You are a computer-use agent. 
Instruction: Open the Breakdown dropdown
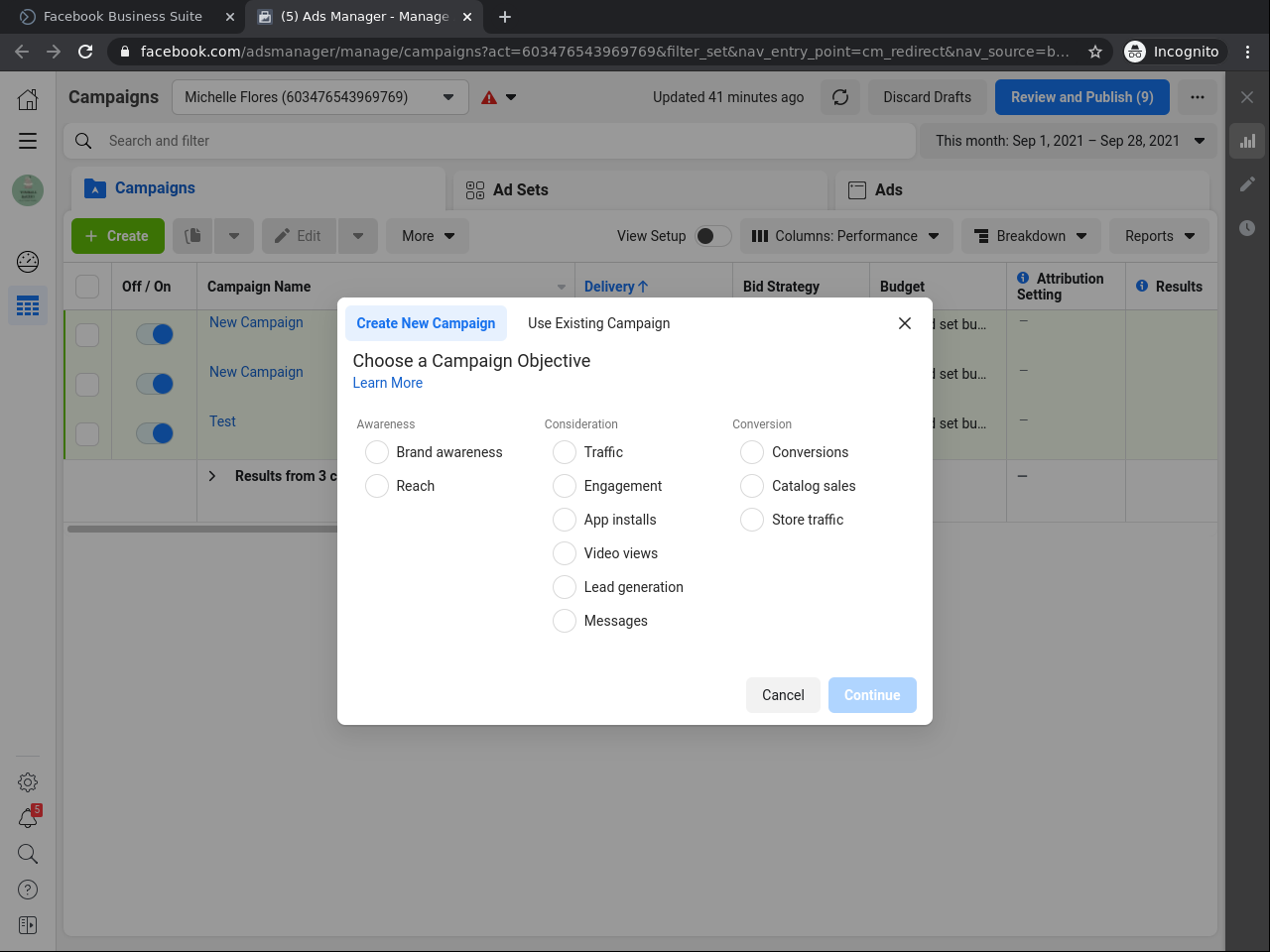click(1031, 236)
